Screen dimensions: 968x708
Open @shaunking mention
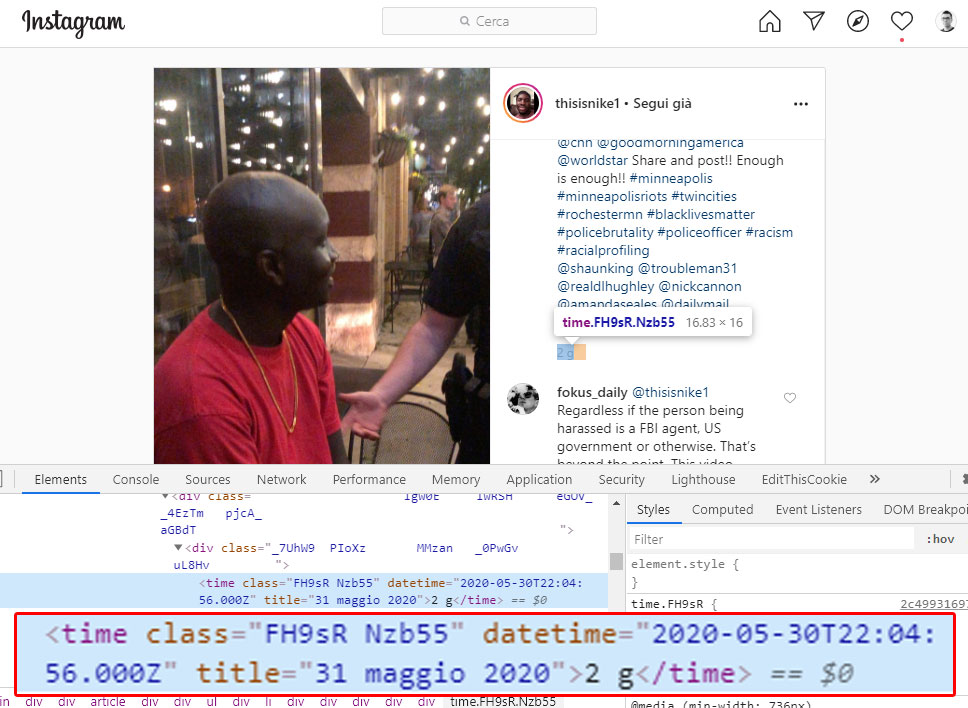(x=595, y=269)
